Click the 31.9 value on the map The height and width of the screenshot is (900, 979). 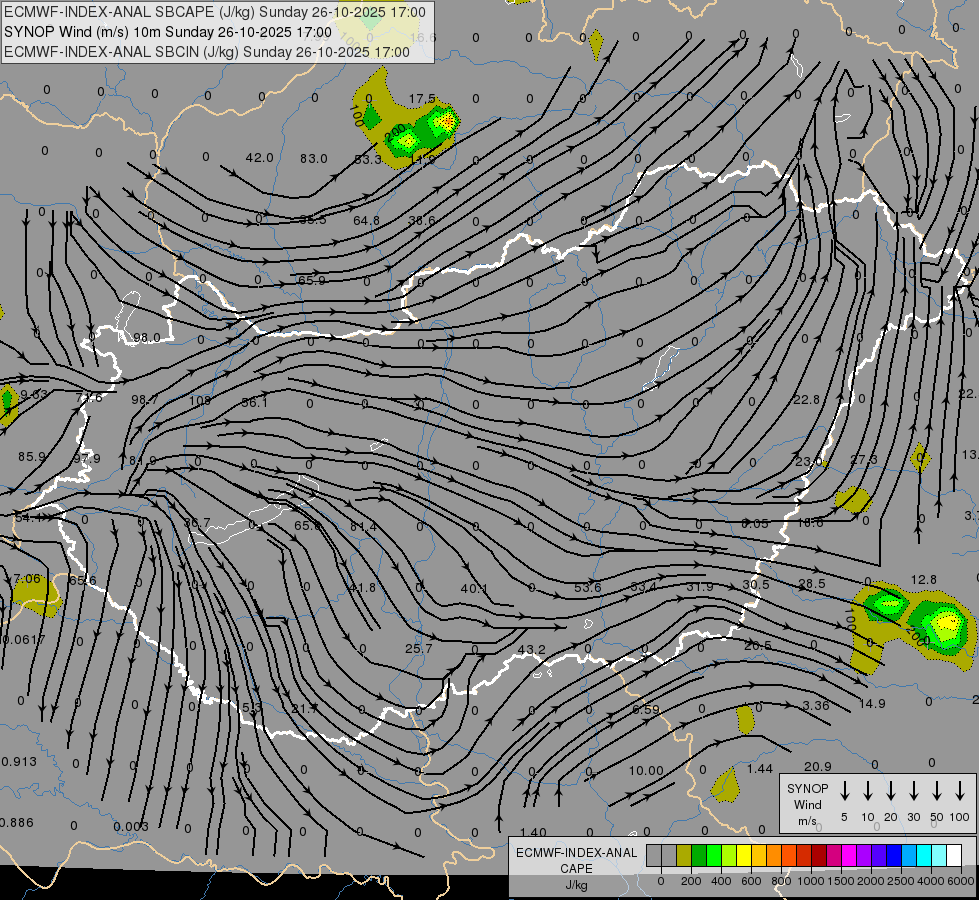pyautogui.click(x=699, y=586)
